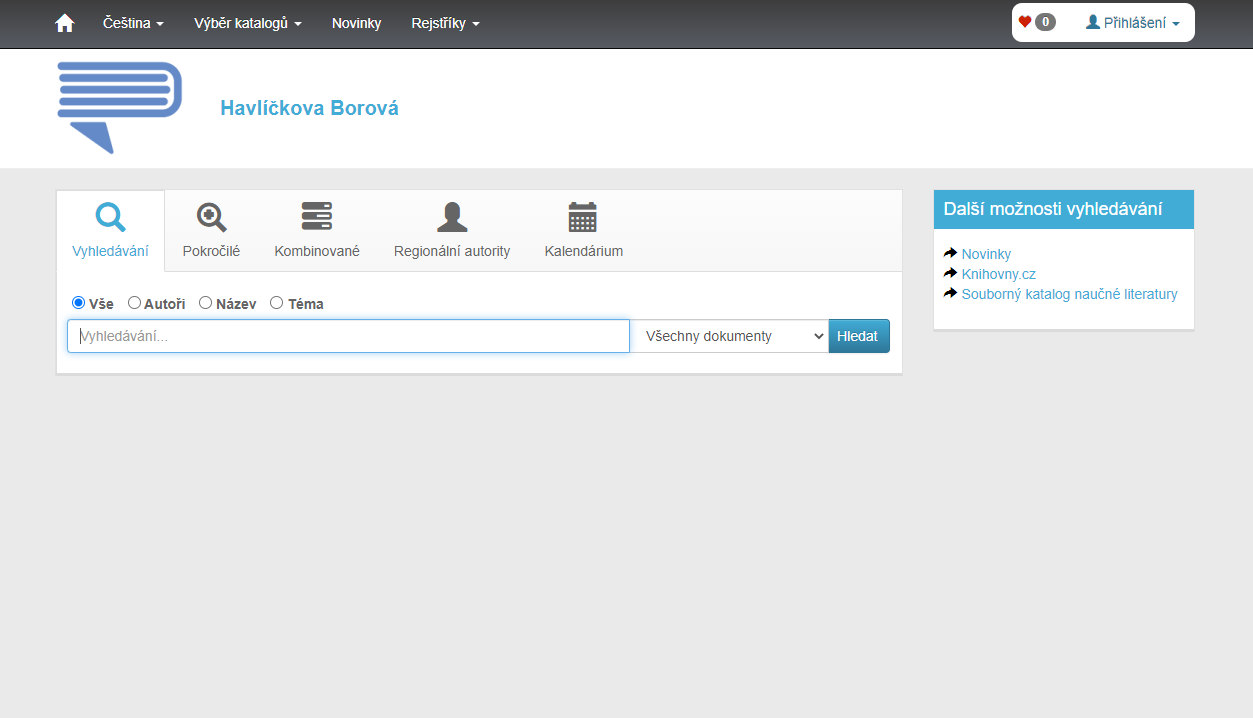Image resolution: width=1253 pixels, height=718 pixels.
Task: Click the red heart favorites icon
Action: (1025, 22)
